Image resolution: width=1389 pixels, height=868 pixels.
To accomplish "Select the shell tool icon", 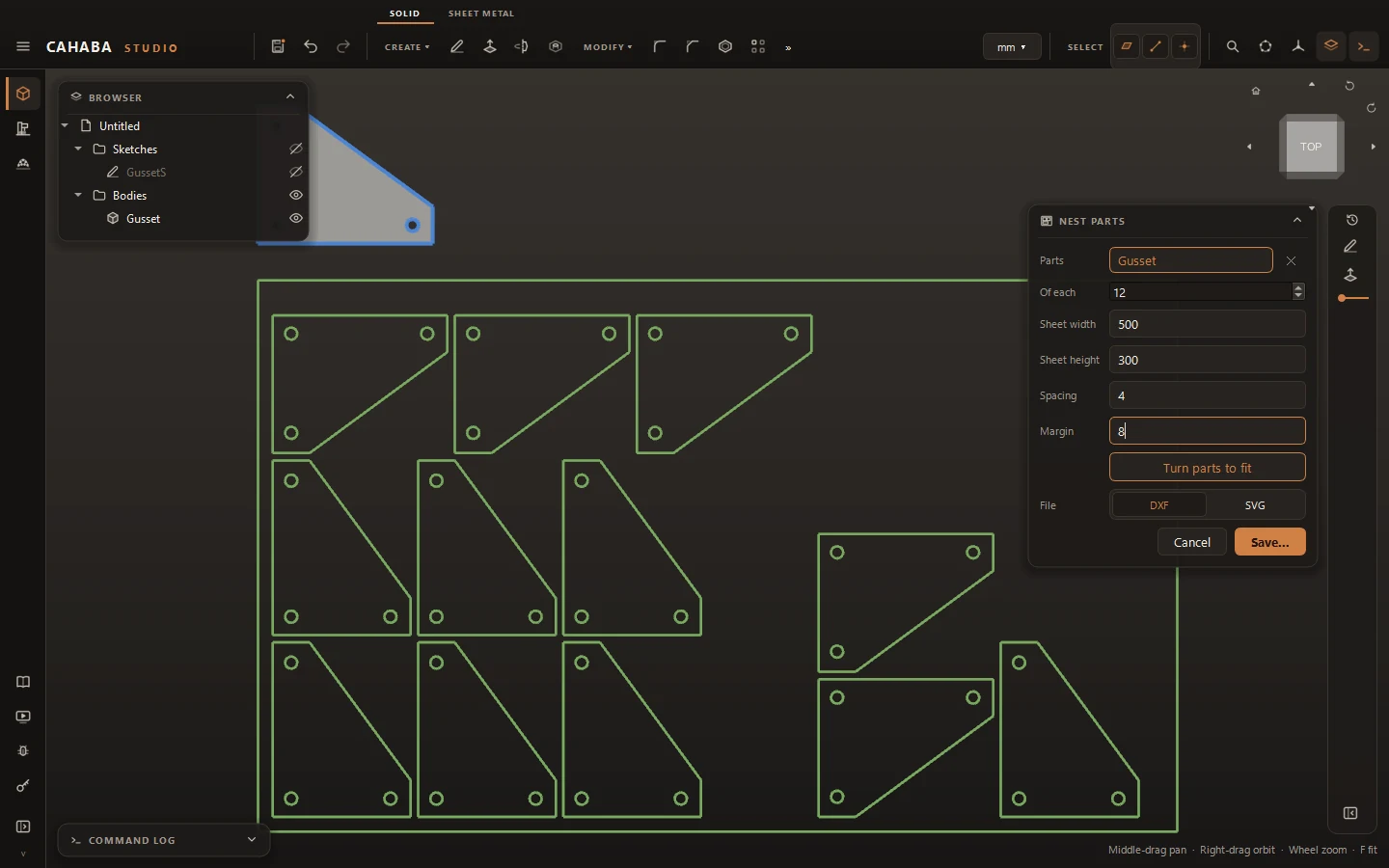I will [725, 46].
